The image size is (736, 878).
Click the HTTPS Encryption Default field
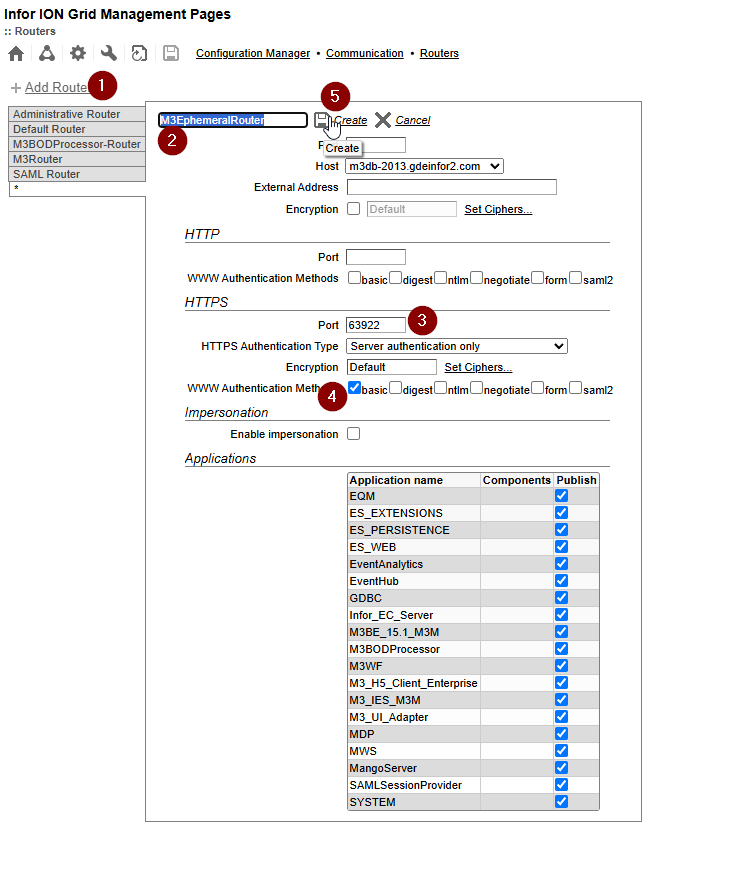[x=391, y=367]
